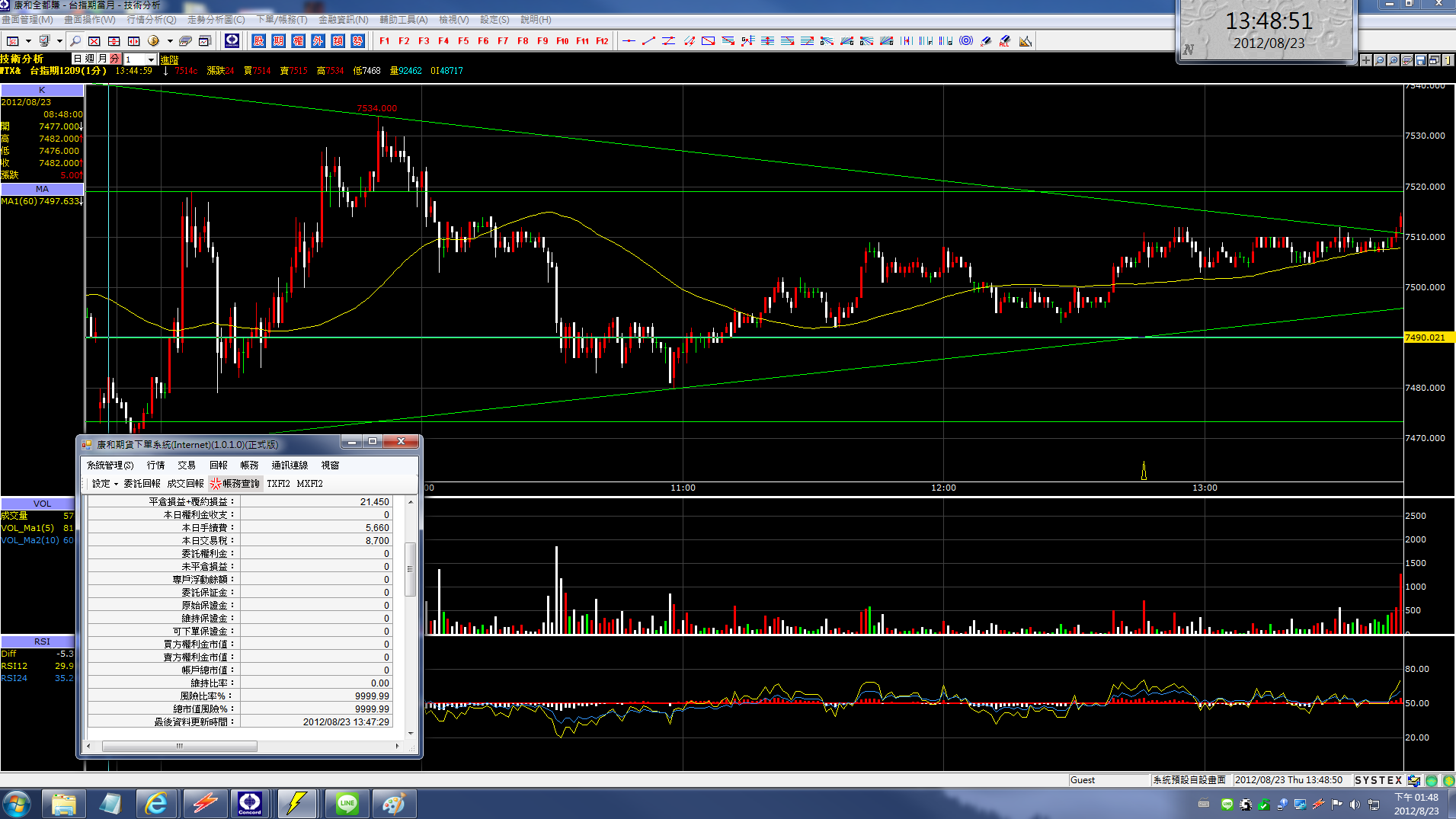Switch chart period to 分 minute

coord(114,59)
